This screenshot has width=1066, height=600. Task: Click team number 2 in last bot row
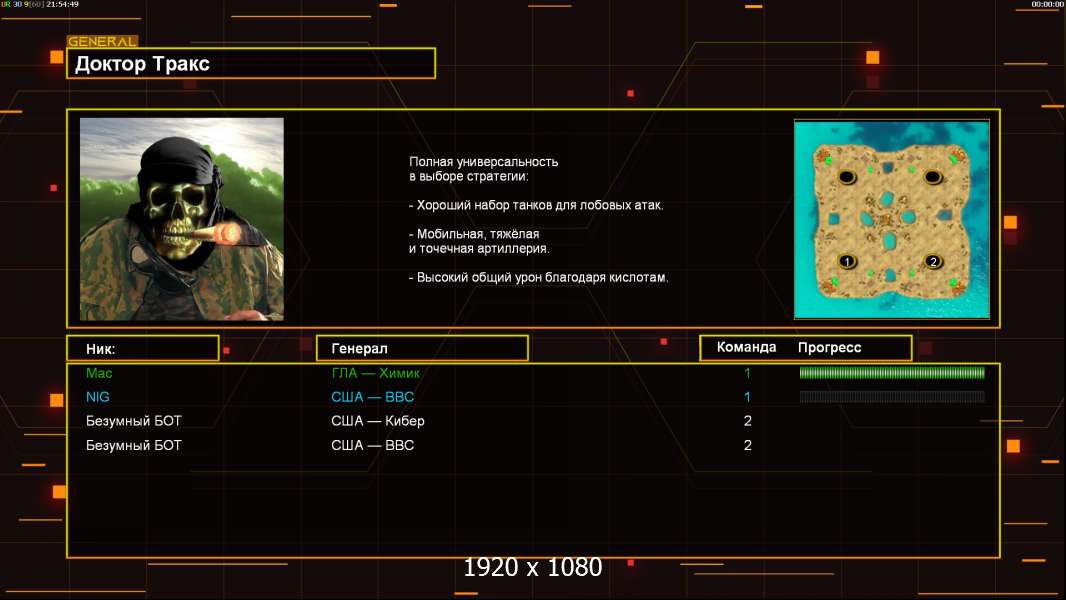748,445
